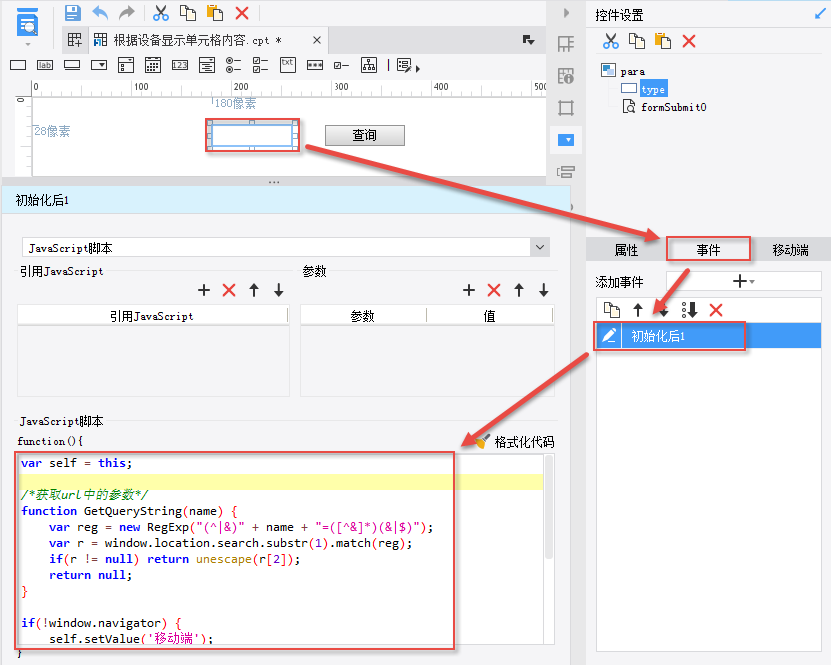Open the tab list dropdown at tab bar end
This screenshot has height=665, width=831.
tap(528, 40)
